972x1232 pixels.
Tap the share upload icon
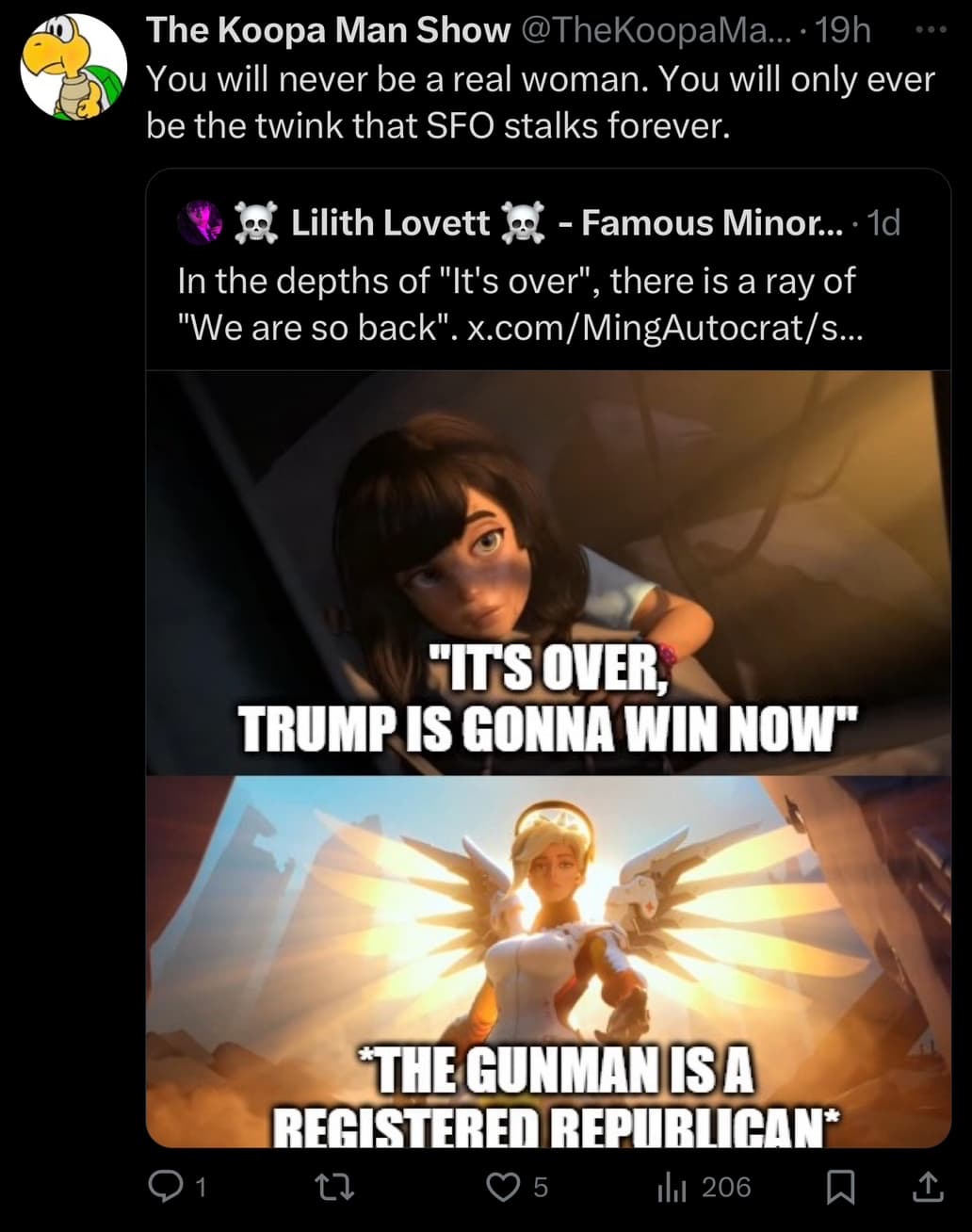click(928, 1187)
